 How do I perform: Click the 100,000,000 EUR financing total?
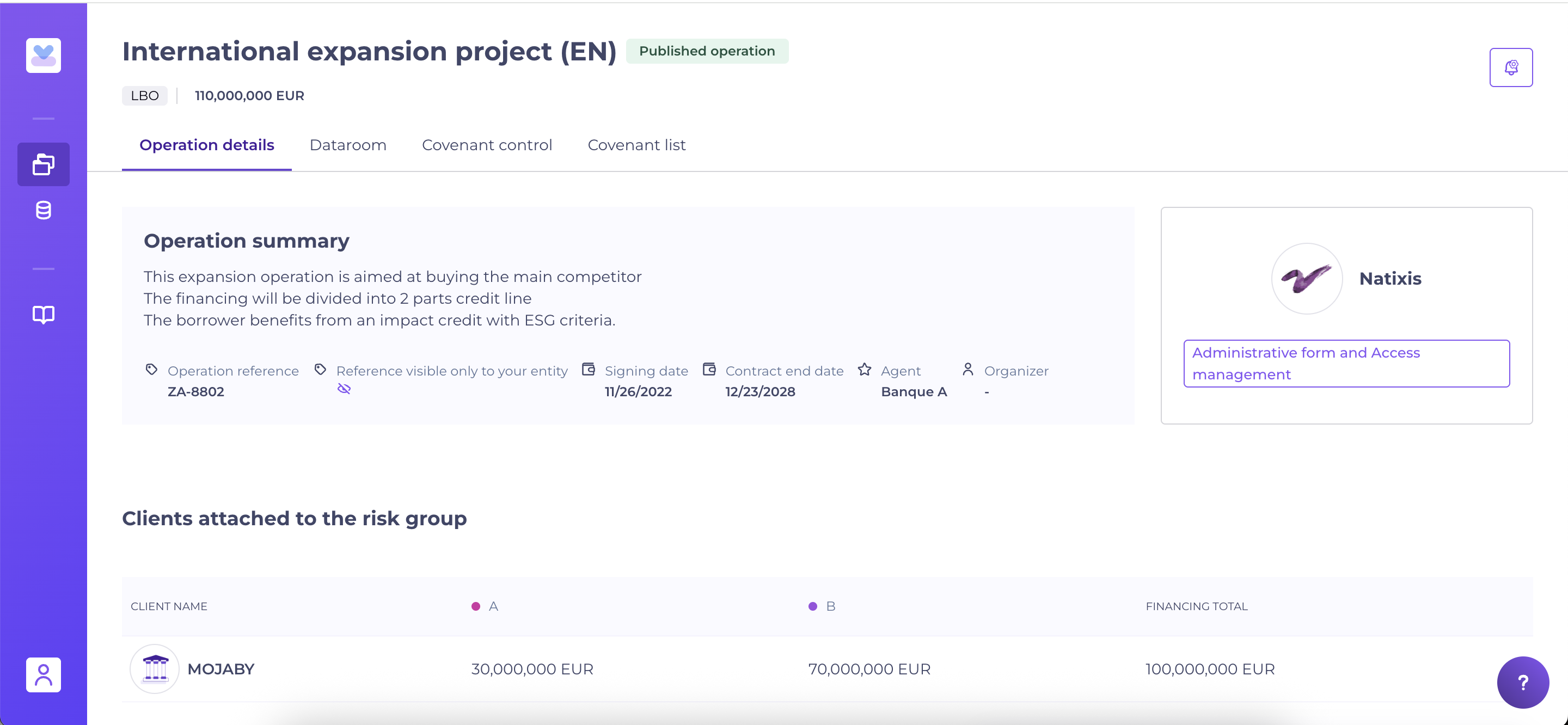1210,669
